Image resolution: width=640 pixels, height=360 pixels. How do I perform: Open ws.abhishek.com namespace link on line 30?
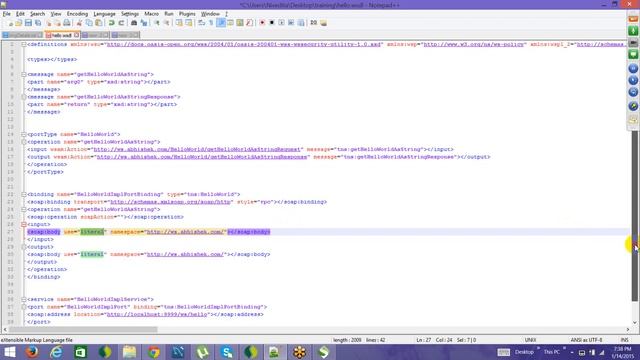point(185,254)
